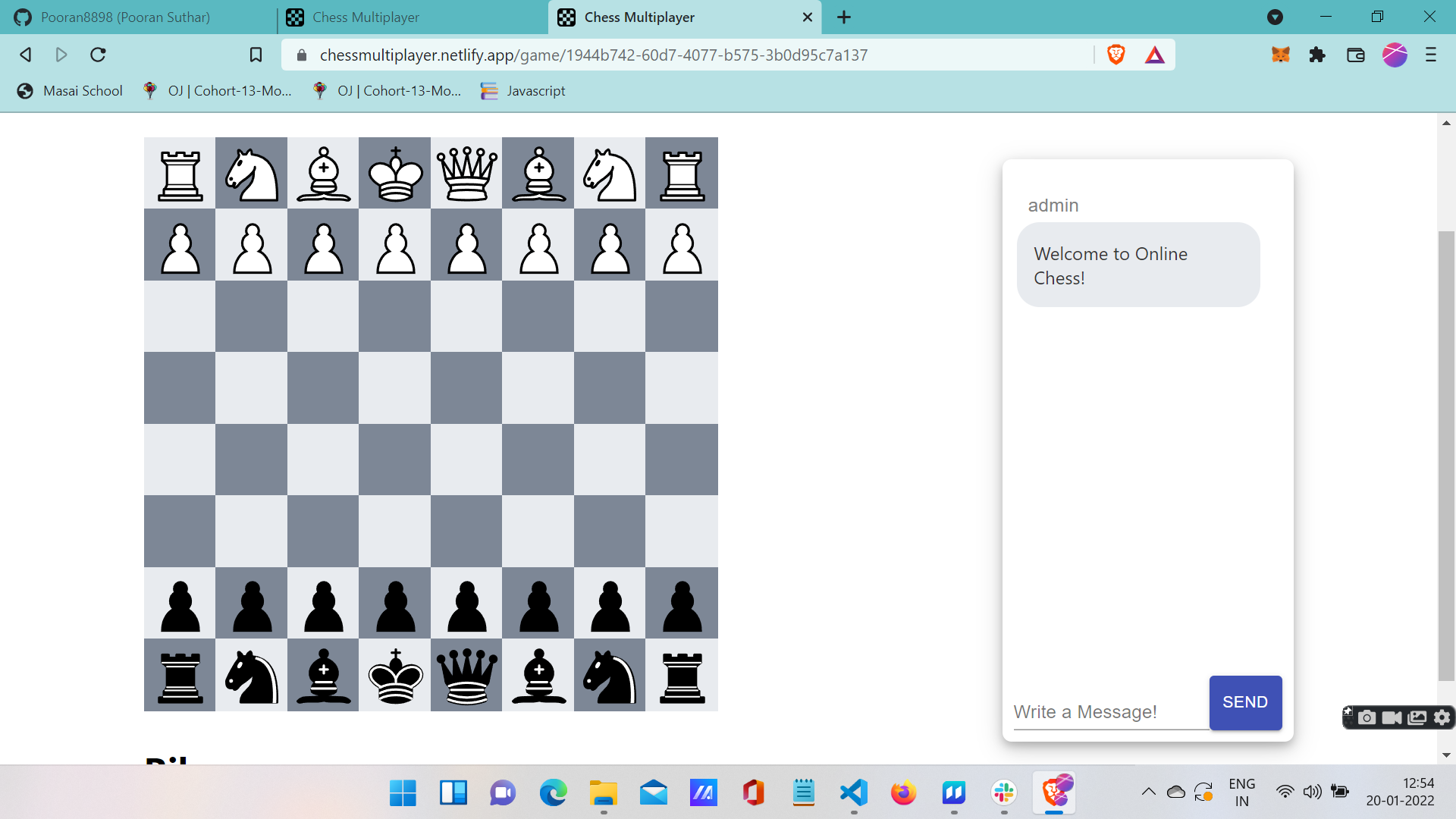
Task: Open Brave Rewards triangle icon
Action: (x=1154, y=55)
